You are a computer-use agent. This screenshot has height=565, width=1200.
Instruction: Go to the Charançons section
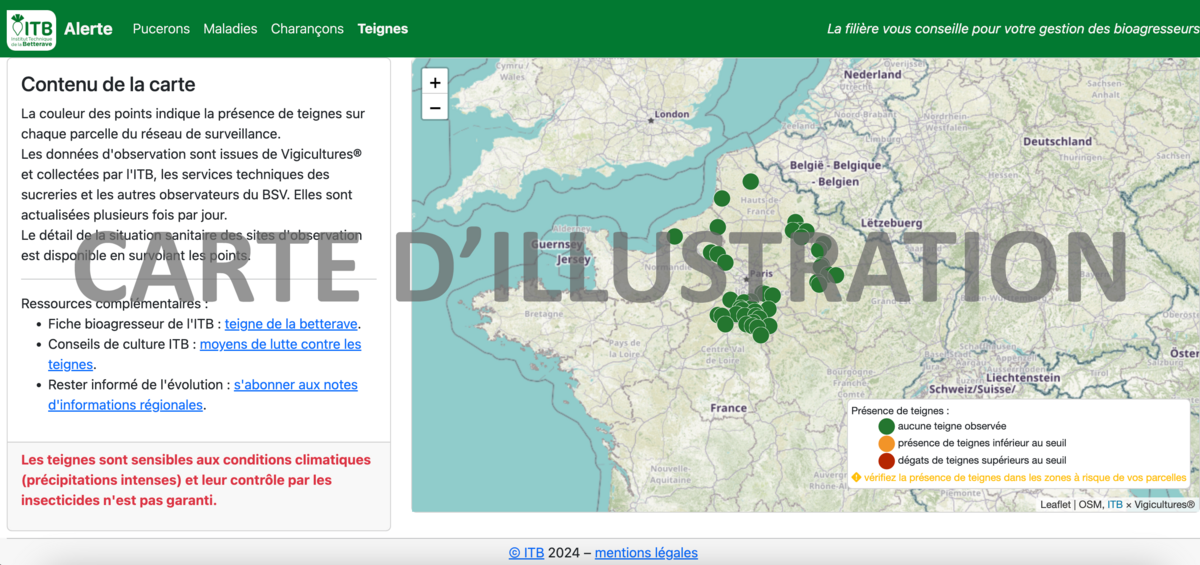point(307,29)
